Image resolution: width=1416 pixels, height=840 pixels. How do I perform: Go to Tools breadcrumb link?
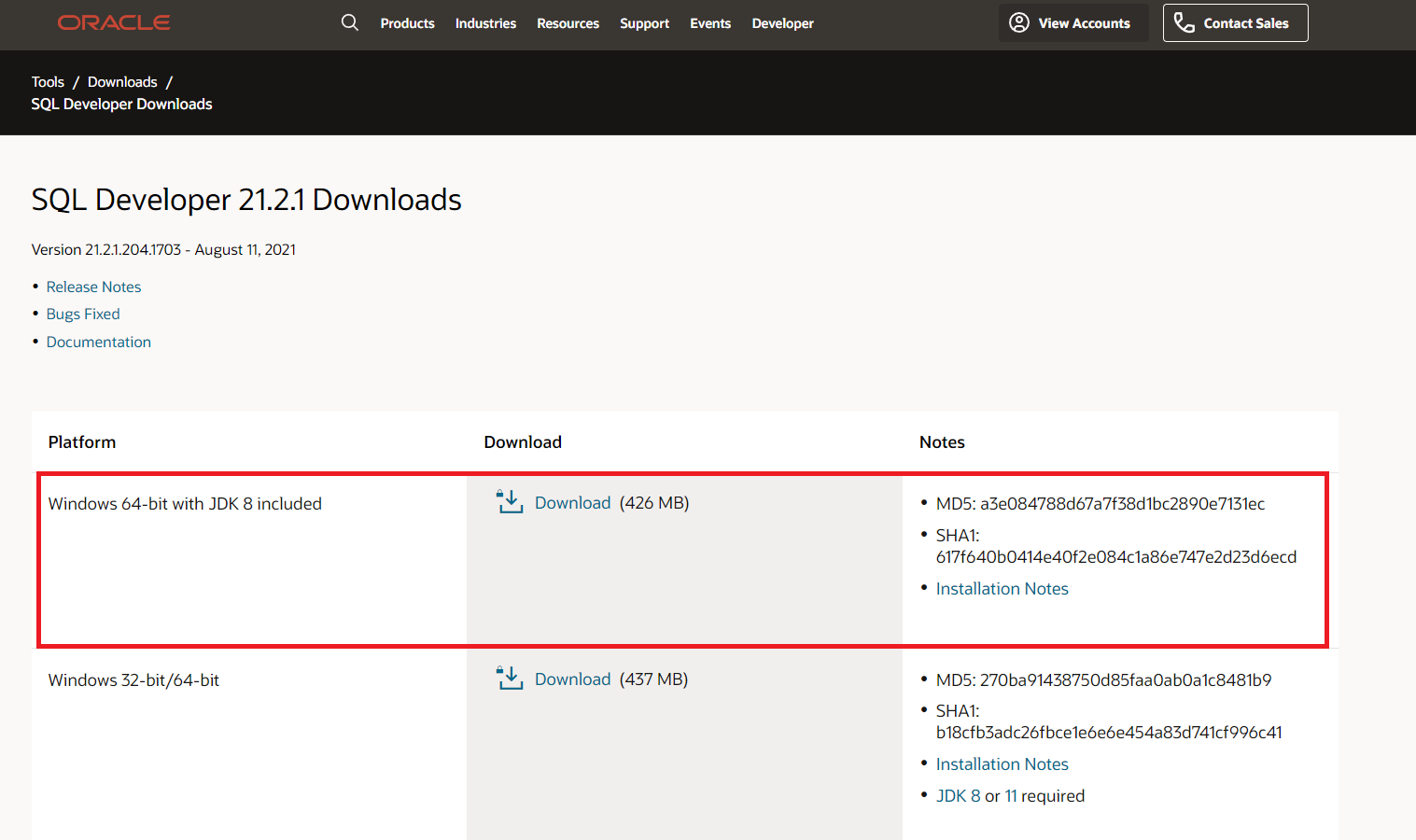coord(48,82)
